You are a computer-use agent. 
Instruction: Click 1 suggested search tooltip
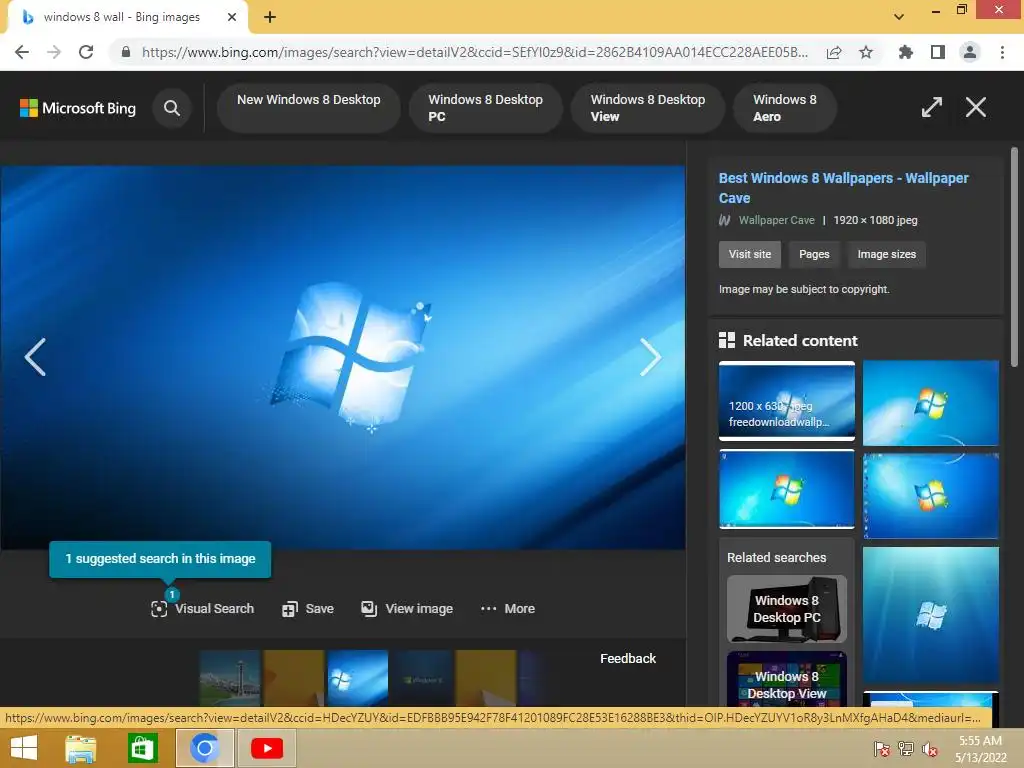coord(160,559)
